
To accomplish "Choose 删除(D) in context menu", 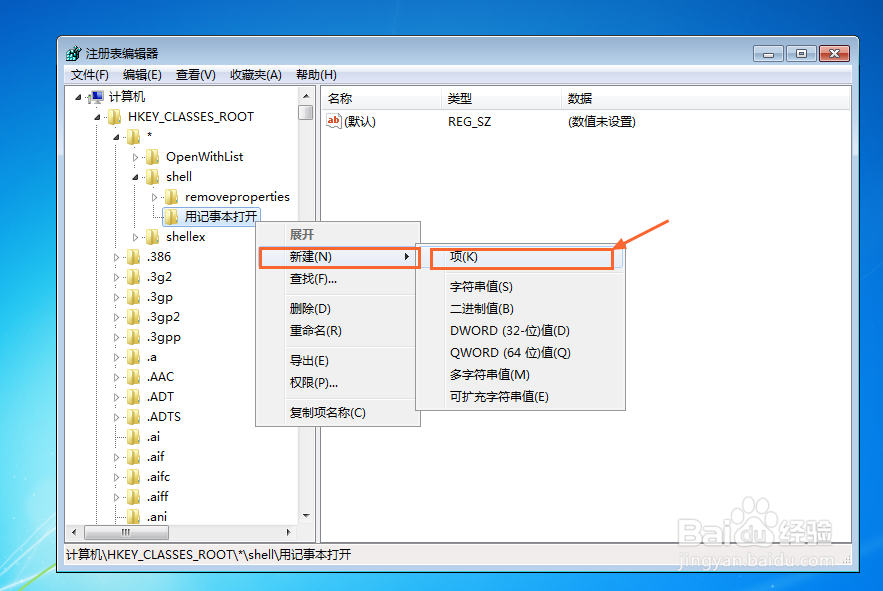I will click(338, 309).
